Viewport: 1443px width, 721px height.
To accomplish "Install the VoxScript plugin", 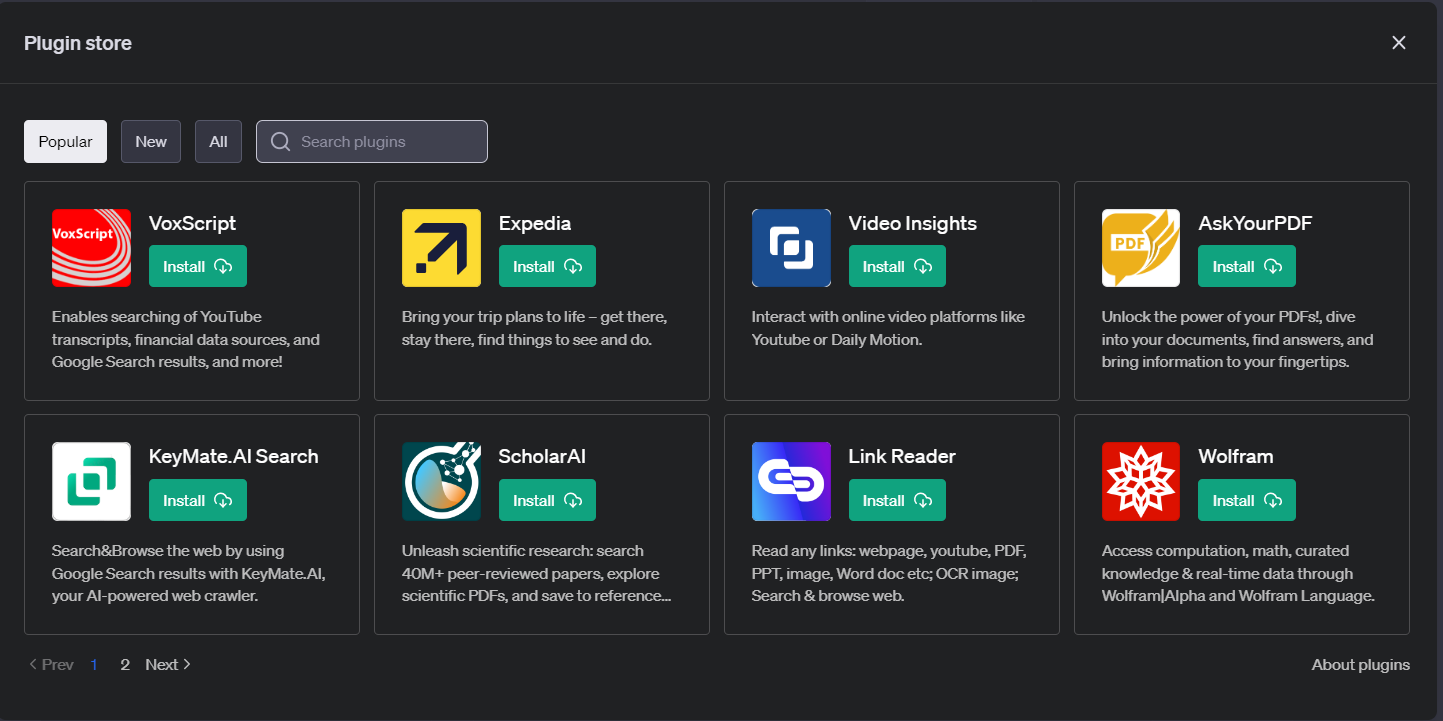I will coord(198,266).
